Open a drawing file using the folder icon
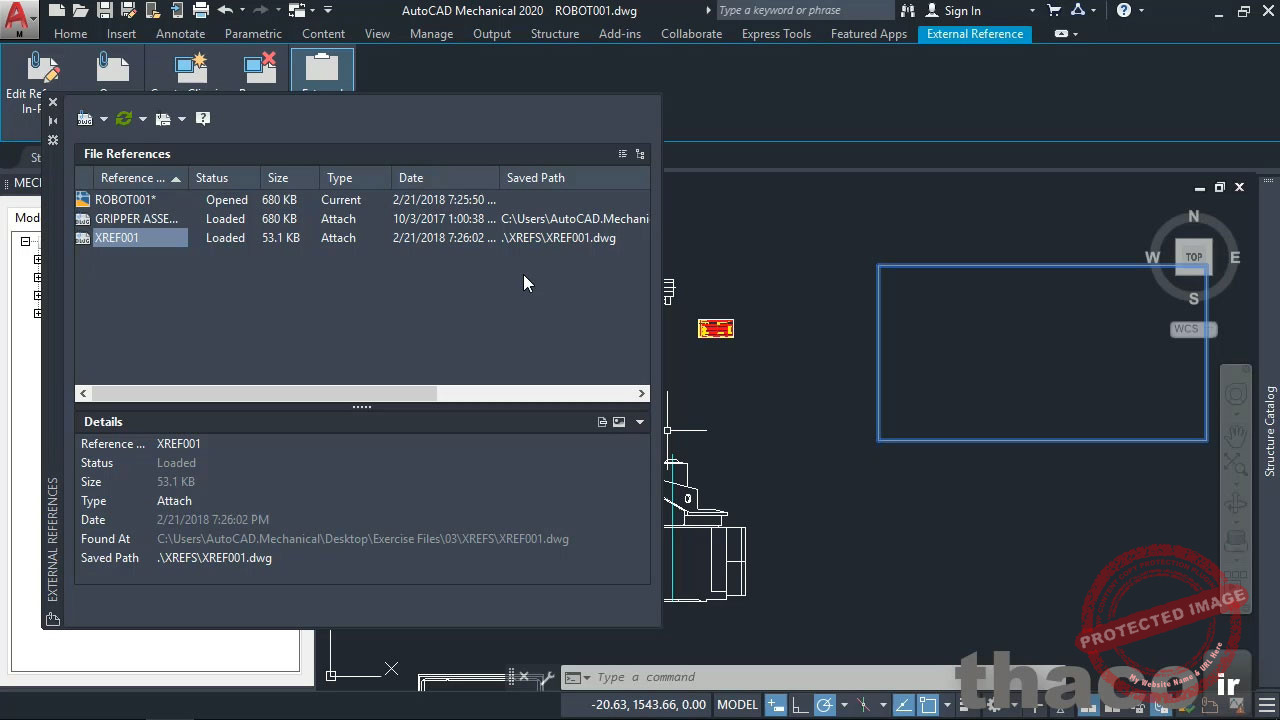The width and height of the screenshot is (1280, 720). coord(80,11)
